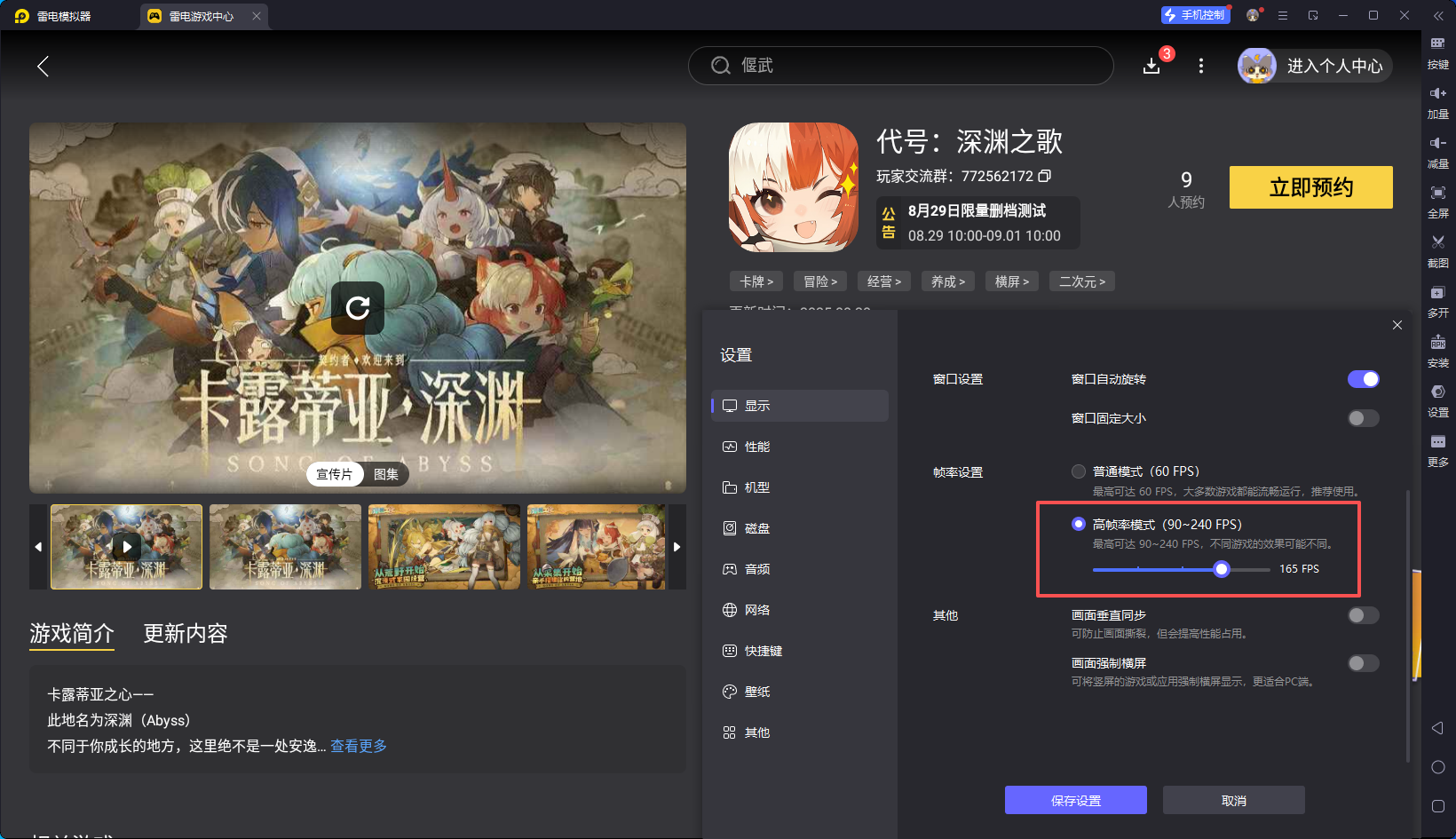Open the title bar hamburger menu
The image size is (1456, 839).
coord(1283,15)
